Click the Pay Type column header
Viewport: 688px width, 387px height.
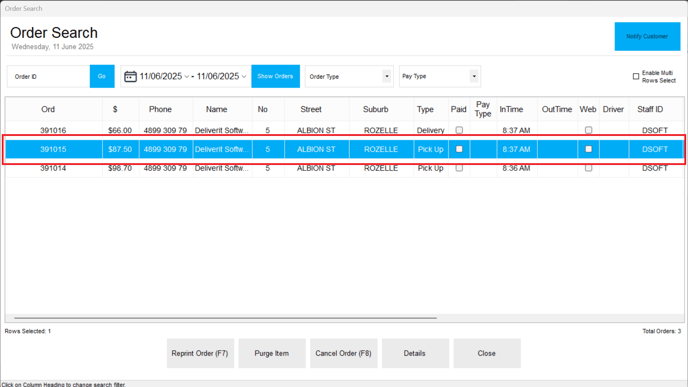[483, 109]
